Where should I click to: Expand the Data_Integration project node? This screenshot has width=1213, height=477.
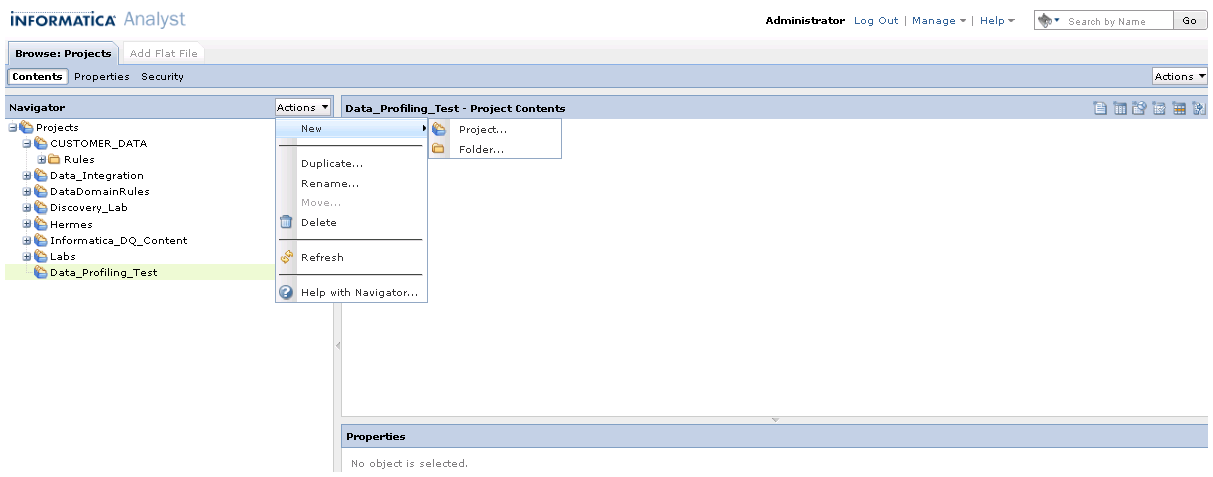point(27,176)
